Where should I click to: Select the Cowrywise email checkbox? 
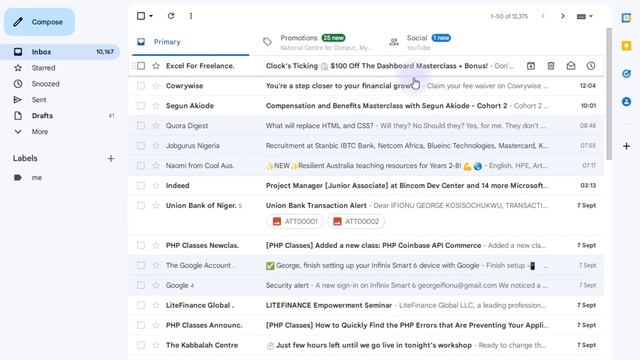(141, 86)
